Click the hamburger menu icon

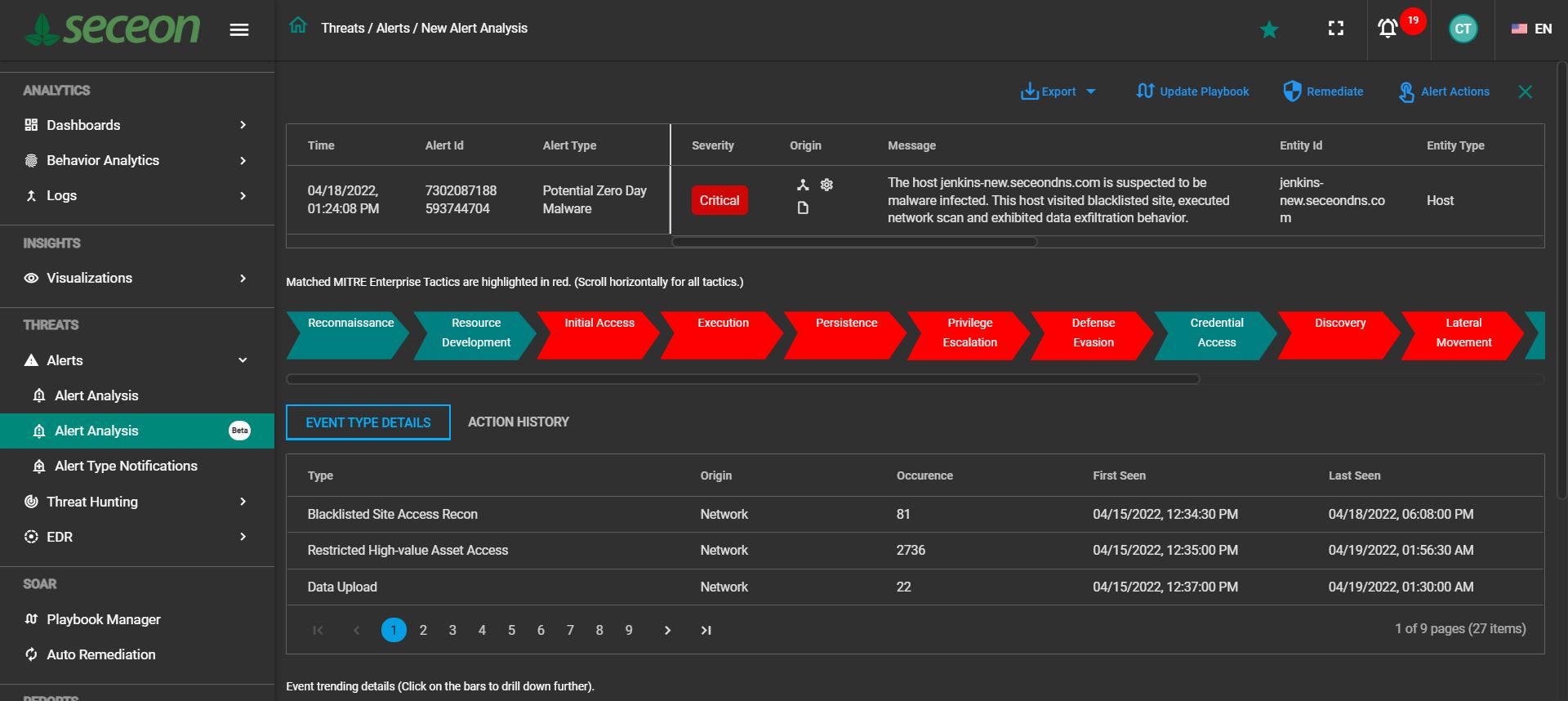point(239,30)
